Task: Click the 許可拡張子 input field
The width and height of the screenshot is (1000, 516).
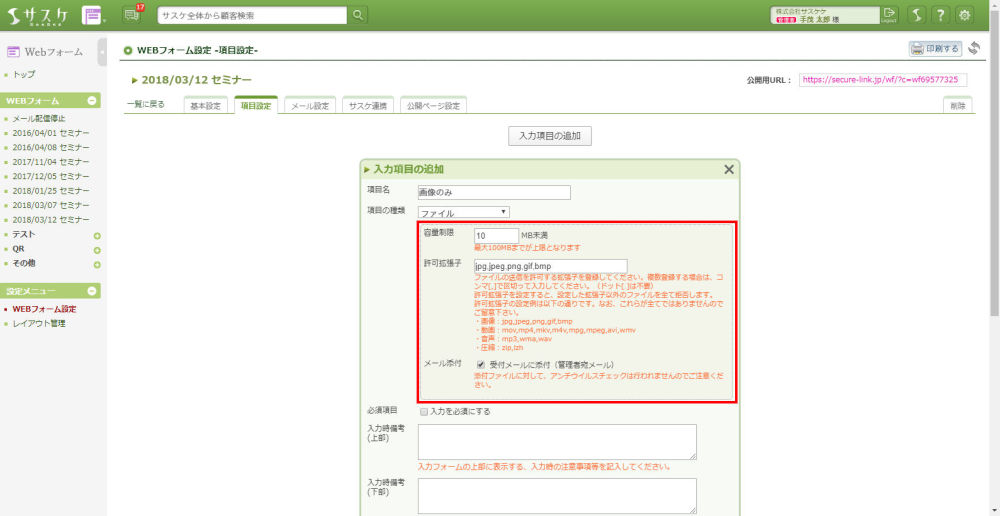Action: click(550, 266)
